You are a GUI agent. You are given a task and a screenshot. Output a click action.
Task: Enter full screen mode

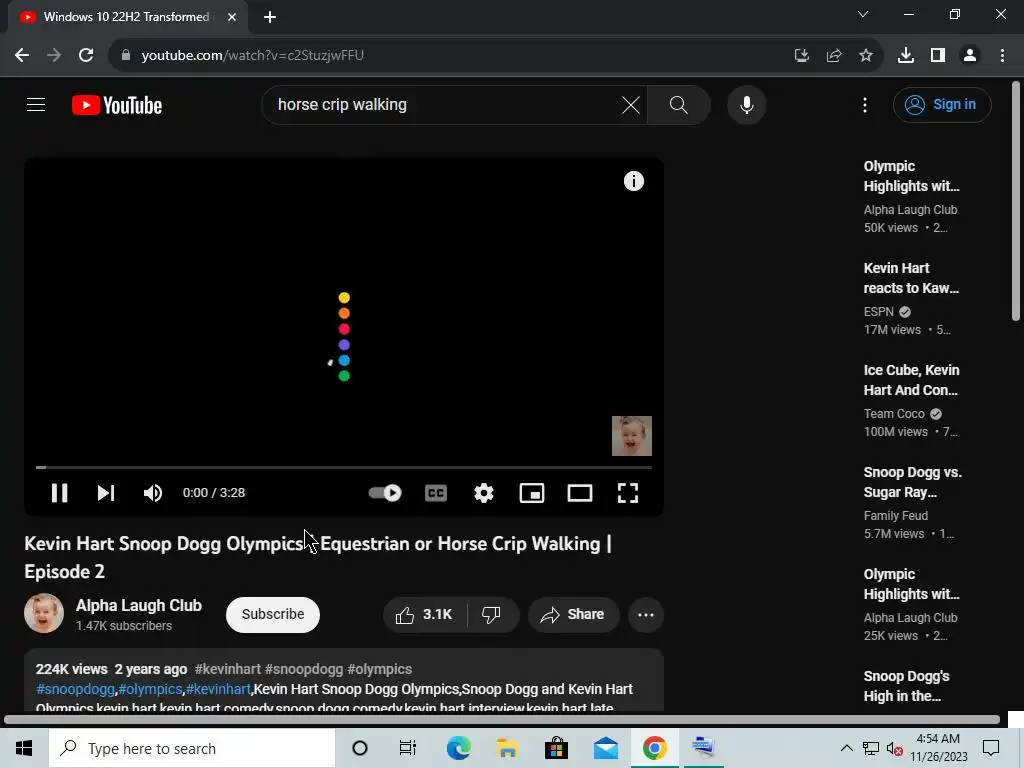coord(628,492)
